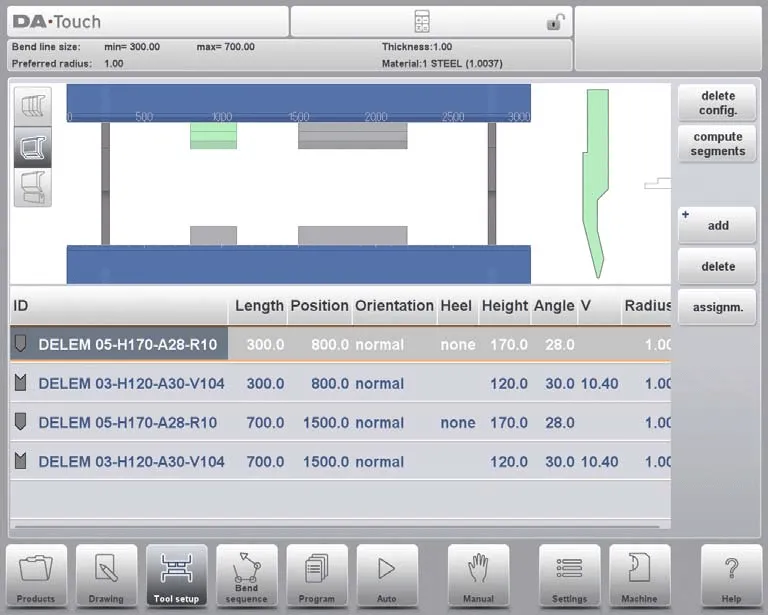Select the Tool setup tab
The width and height of the screenshot is (768, 615).
176,575
